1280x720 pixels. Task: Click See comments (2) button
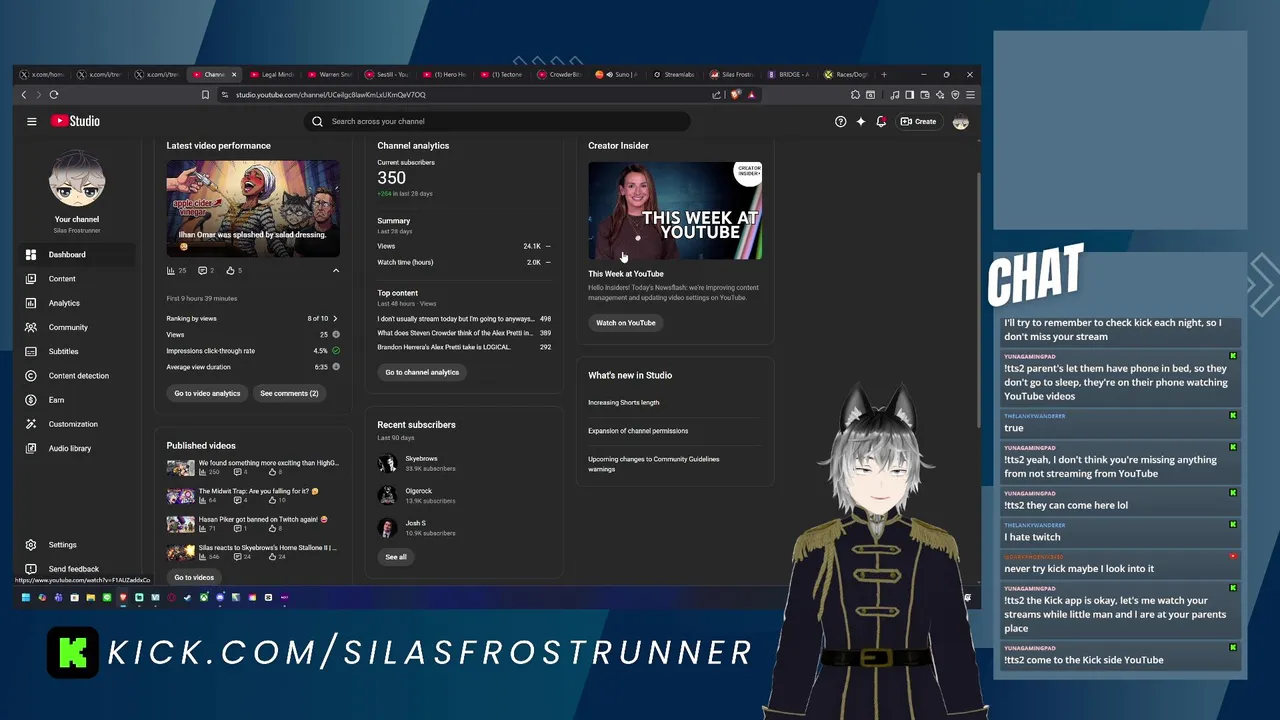click(289, 394)
